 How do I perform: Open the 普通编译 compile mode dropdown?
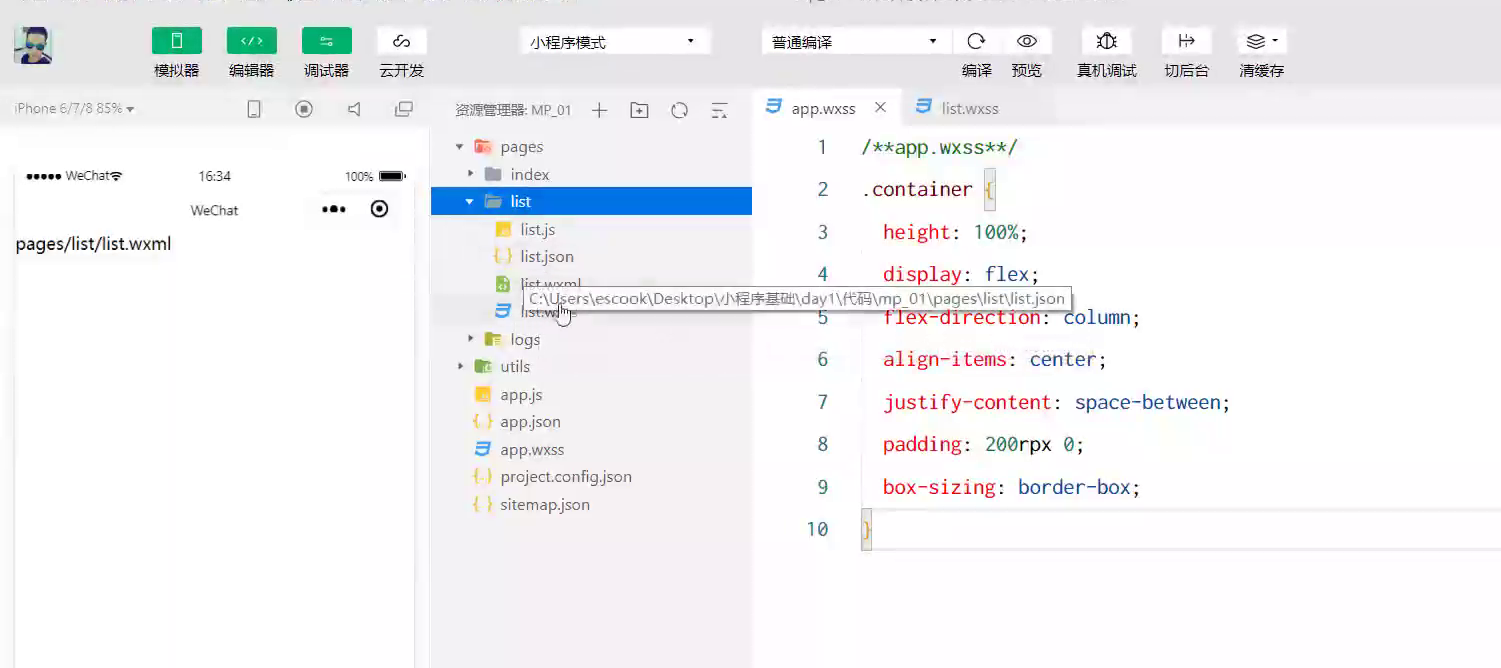[x=855, y=41]
